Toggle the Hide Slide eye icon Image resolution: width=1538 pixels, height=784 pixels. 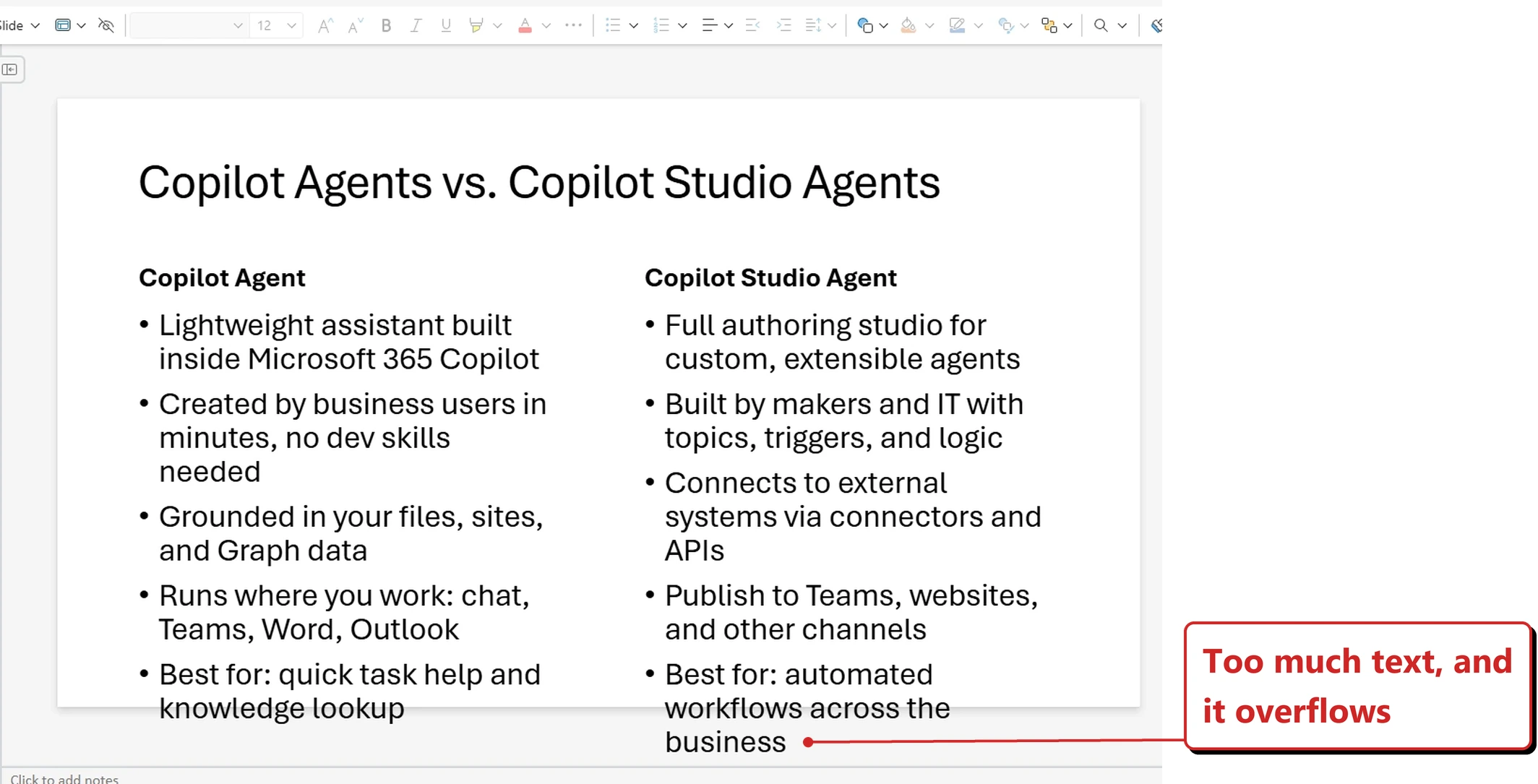pyautogui.click(x=106, y=25)
